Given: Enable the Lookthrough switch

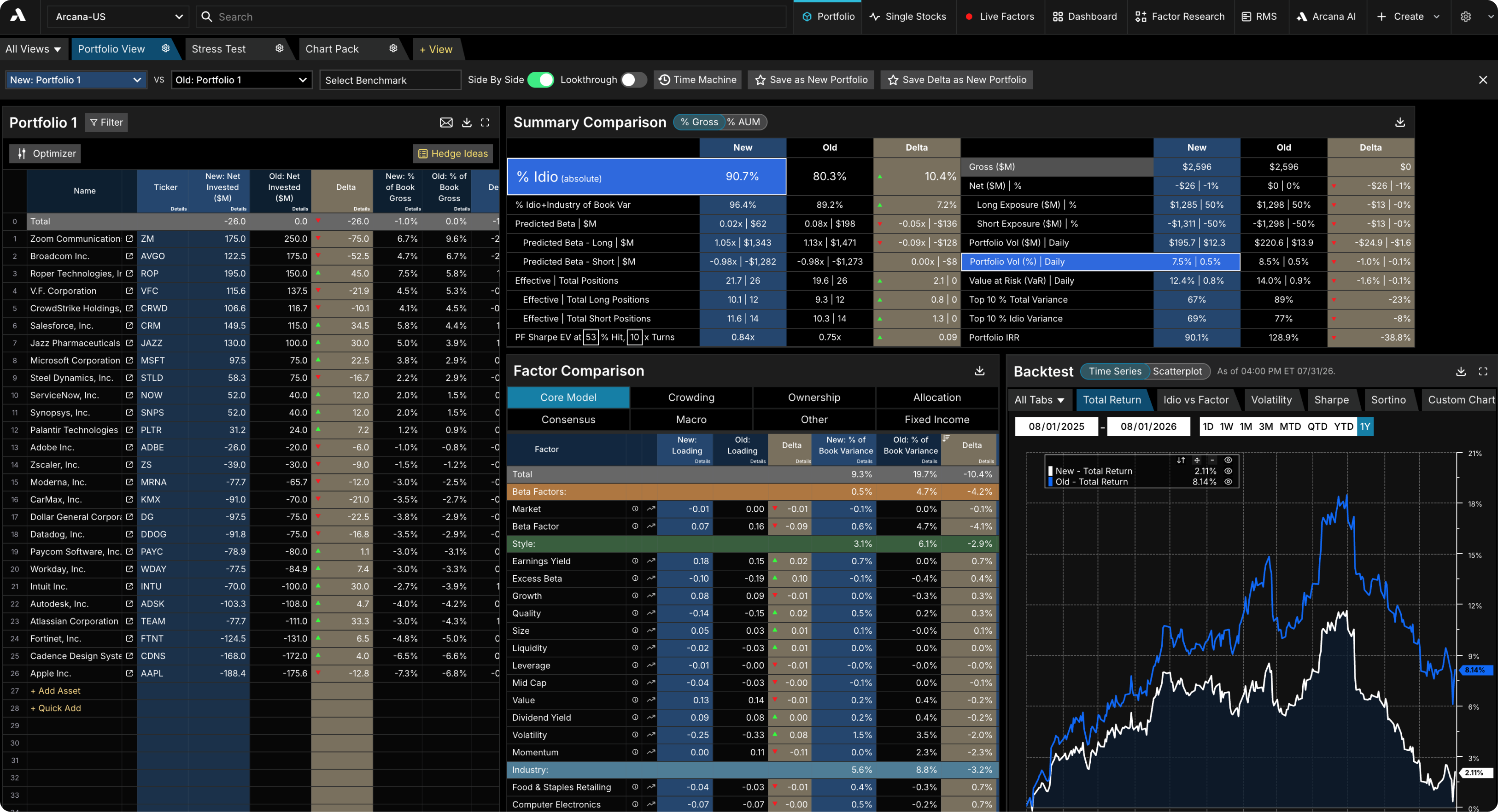Looking at the screenshot, I should point(634,80).
